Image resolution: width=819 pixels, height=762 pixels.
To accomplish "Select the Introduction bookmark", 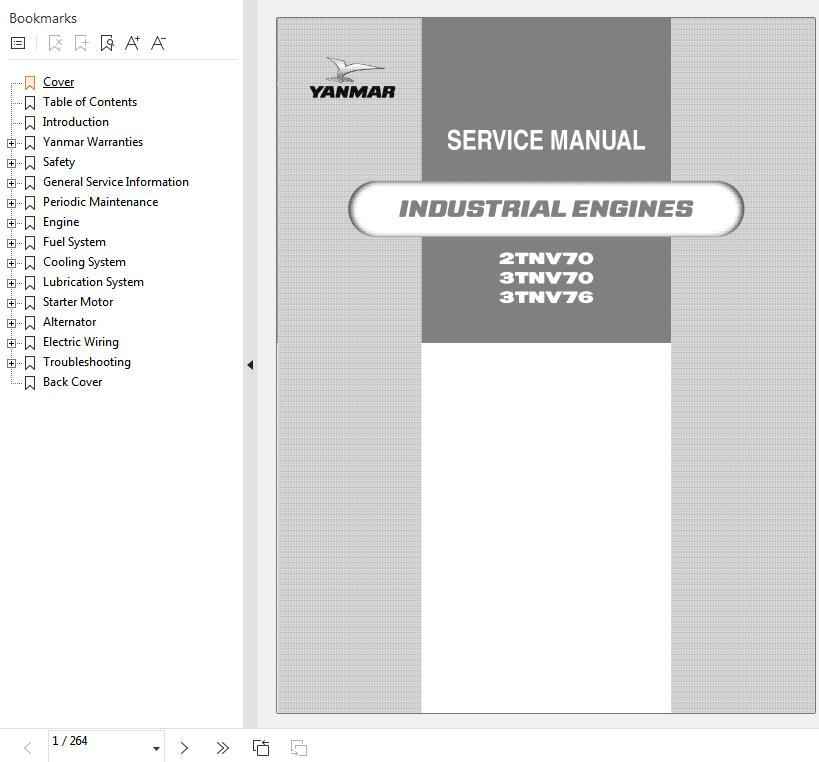I will pos(76,122).
